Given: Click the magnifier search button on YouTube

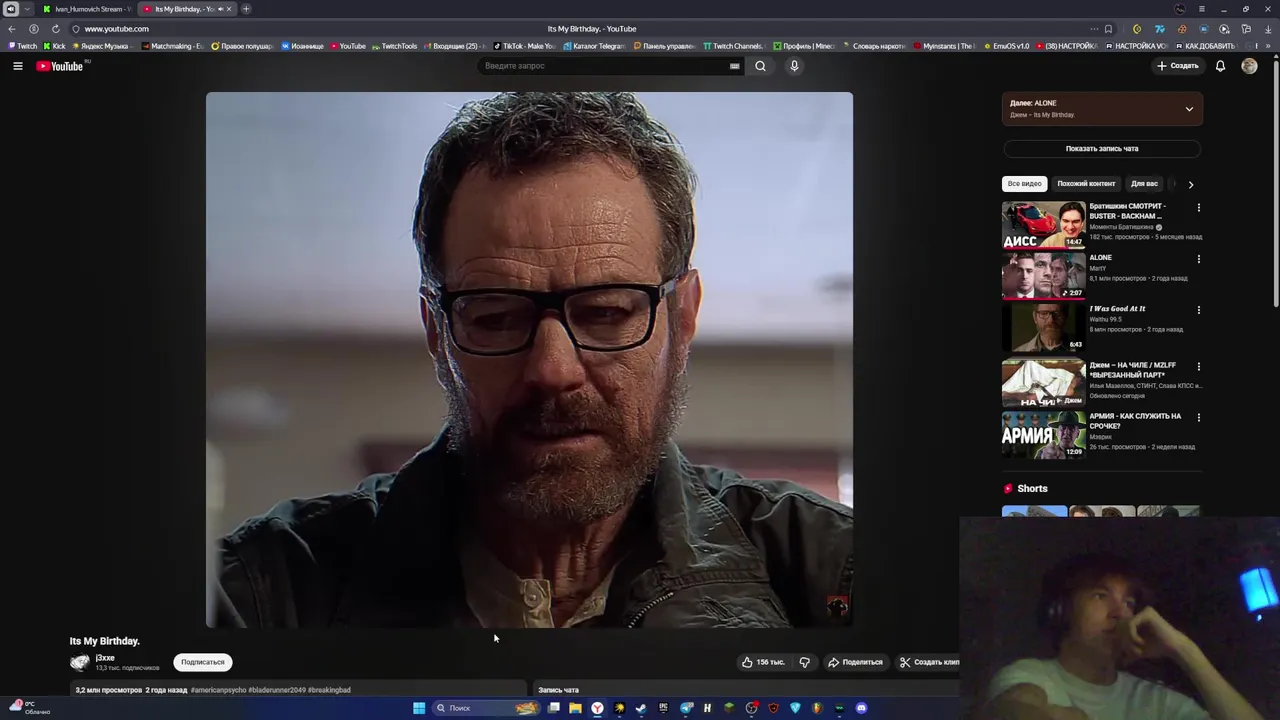Looking at the screenshot, I should pyautogui.click(x=761, y=66).
